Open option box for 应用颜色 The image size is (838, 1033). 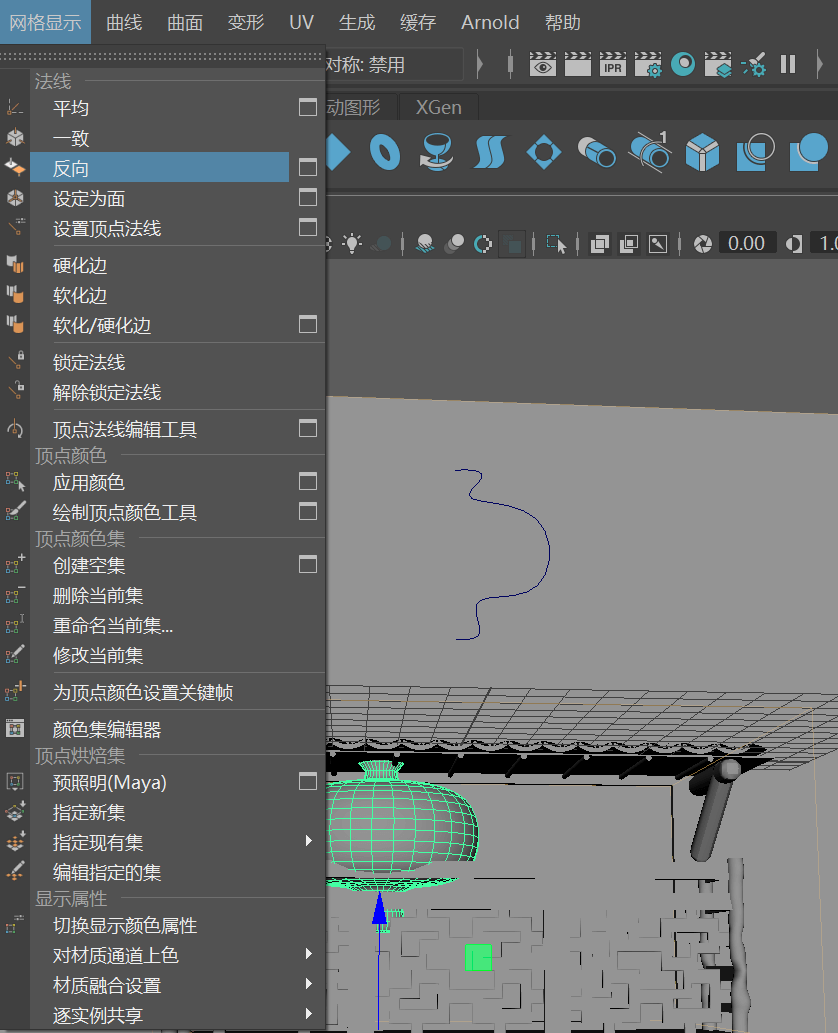pyautogui.click(x=308, y=481)
